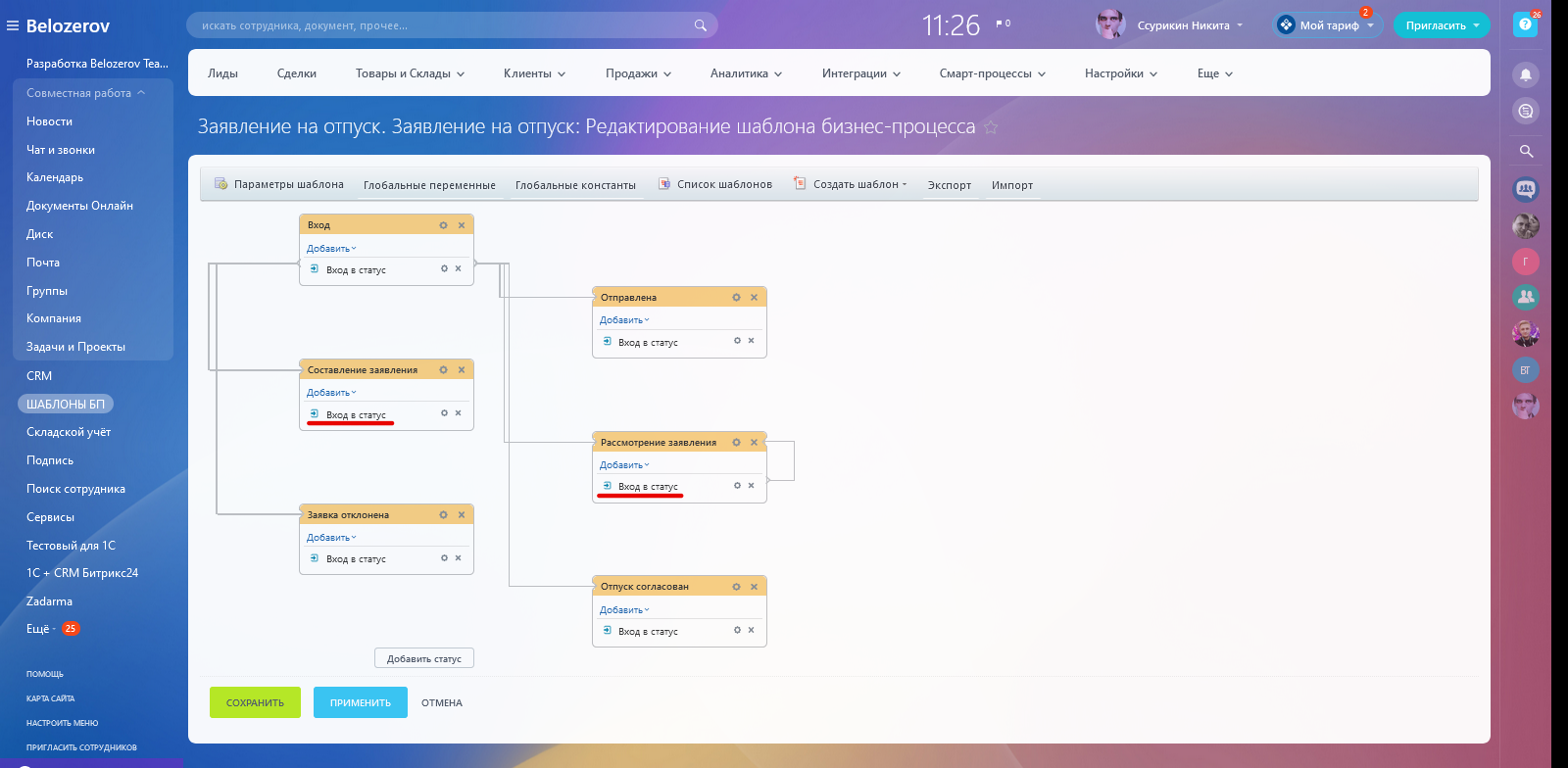Open the flag counter next to clock
The height and width of the screenshot is (768, 1568).
click(x=1004, y=24)
